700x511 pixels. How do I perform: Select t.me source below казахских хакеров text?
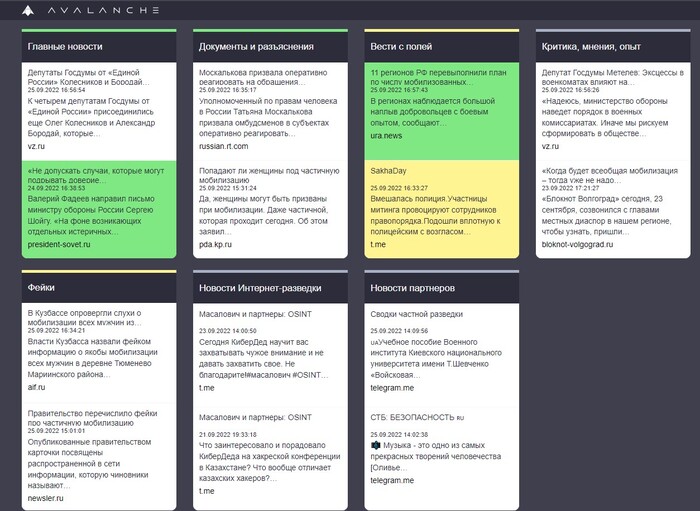coord(207,491)
